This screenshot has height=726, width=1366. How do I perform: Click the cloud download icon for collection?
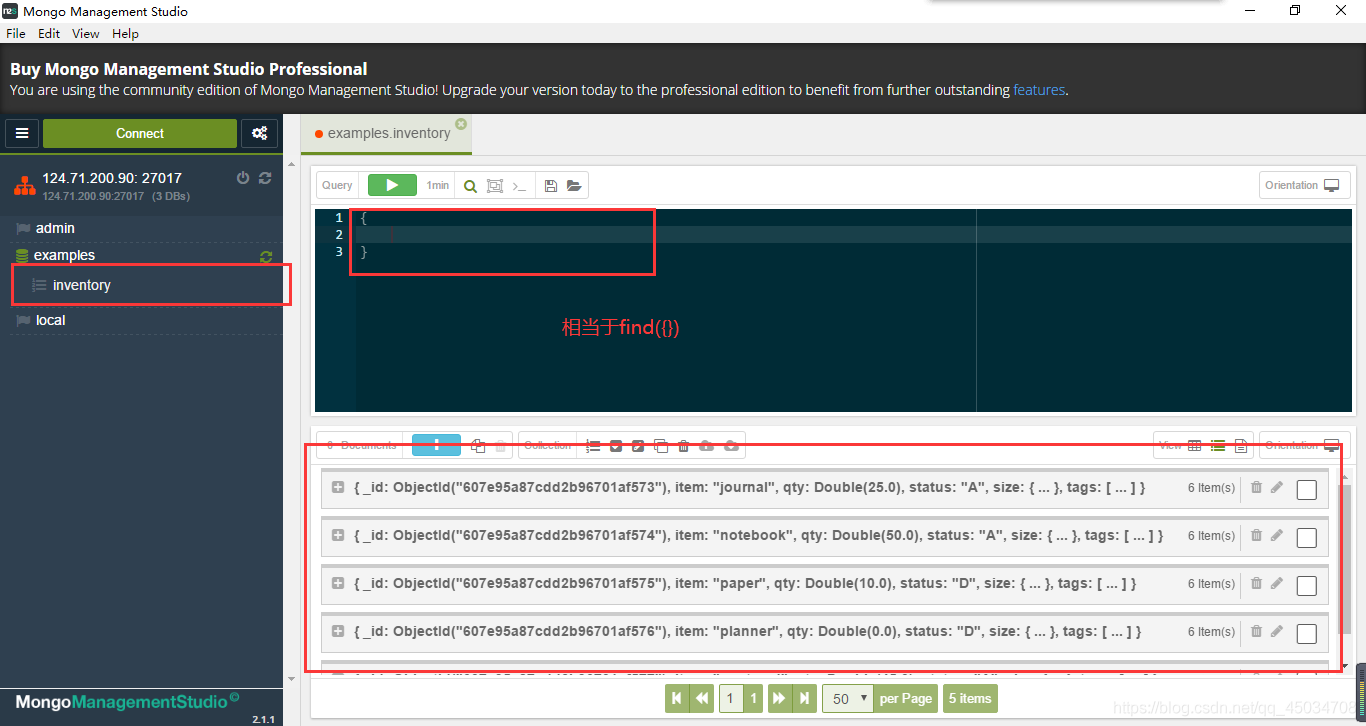[x=731, y=446]
